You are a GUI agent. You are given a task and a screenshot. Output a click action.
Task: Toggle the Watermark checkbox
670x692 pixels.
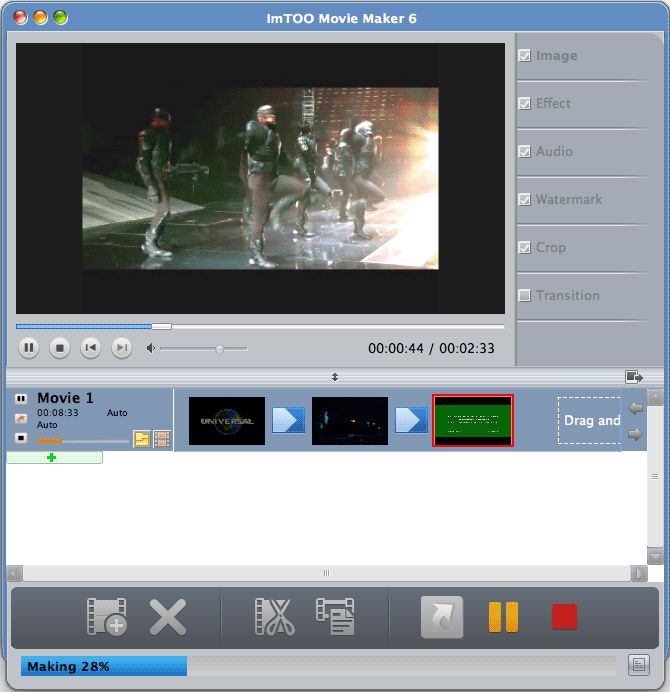(524, 199)
